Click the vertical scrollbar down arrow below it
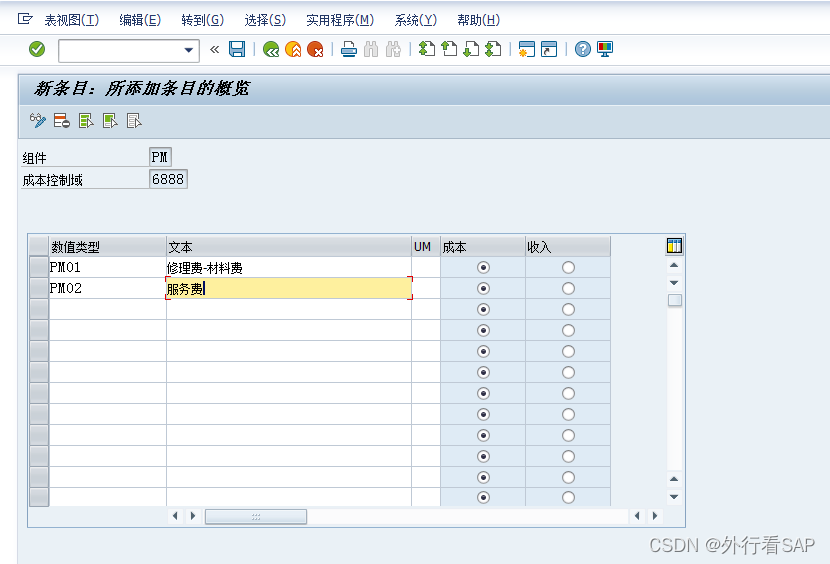This screenshot has width=830, height=564. point(674,283)
